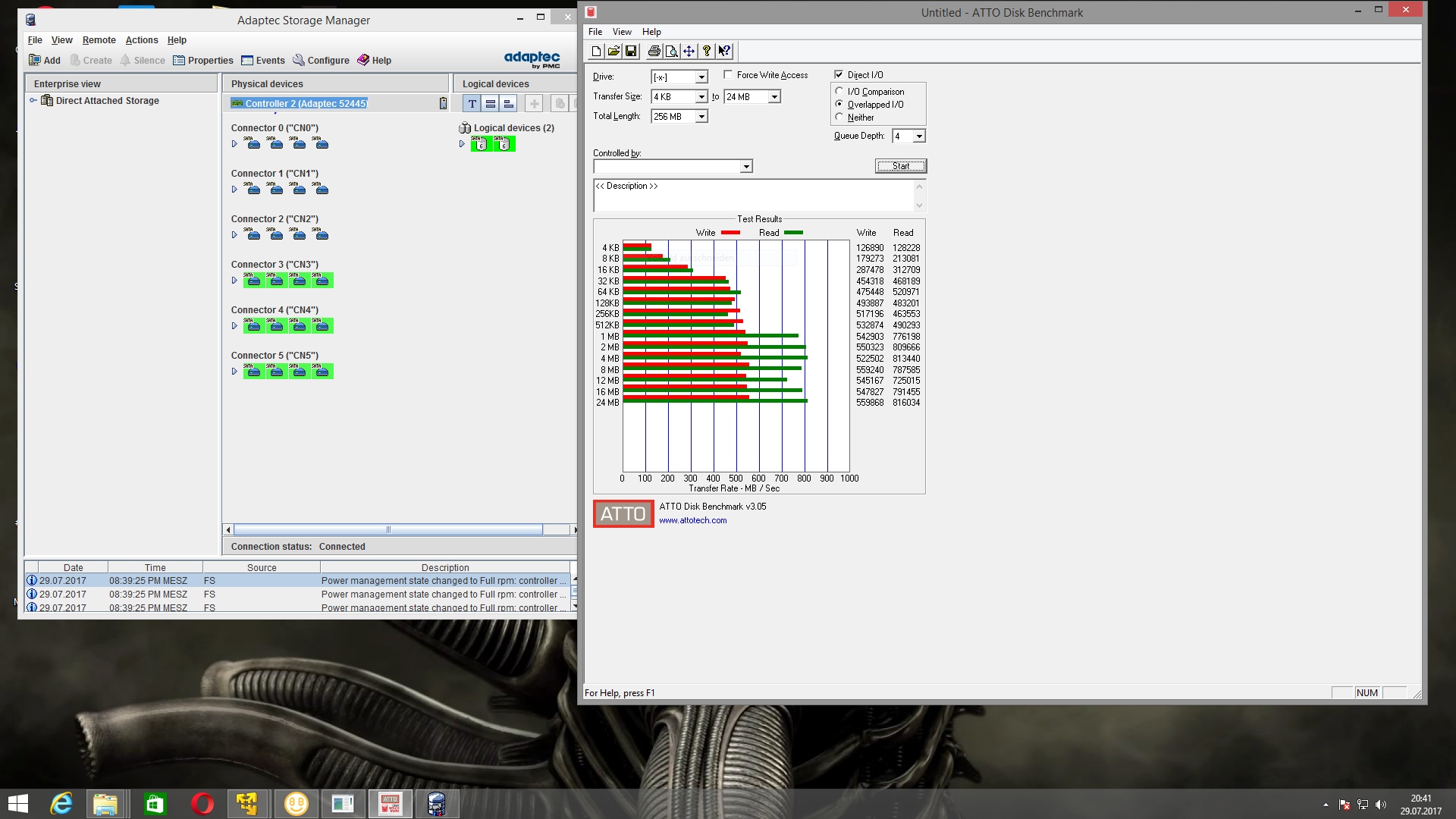Open the View menu in ATTO
The width and height of the screenshot is (1456, 819).
622,32
